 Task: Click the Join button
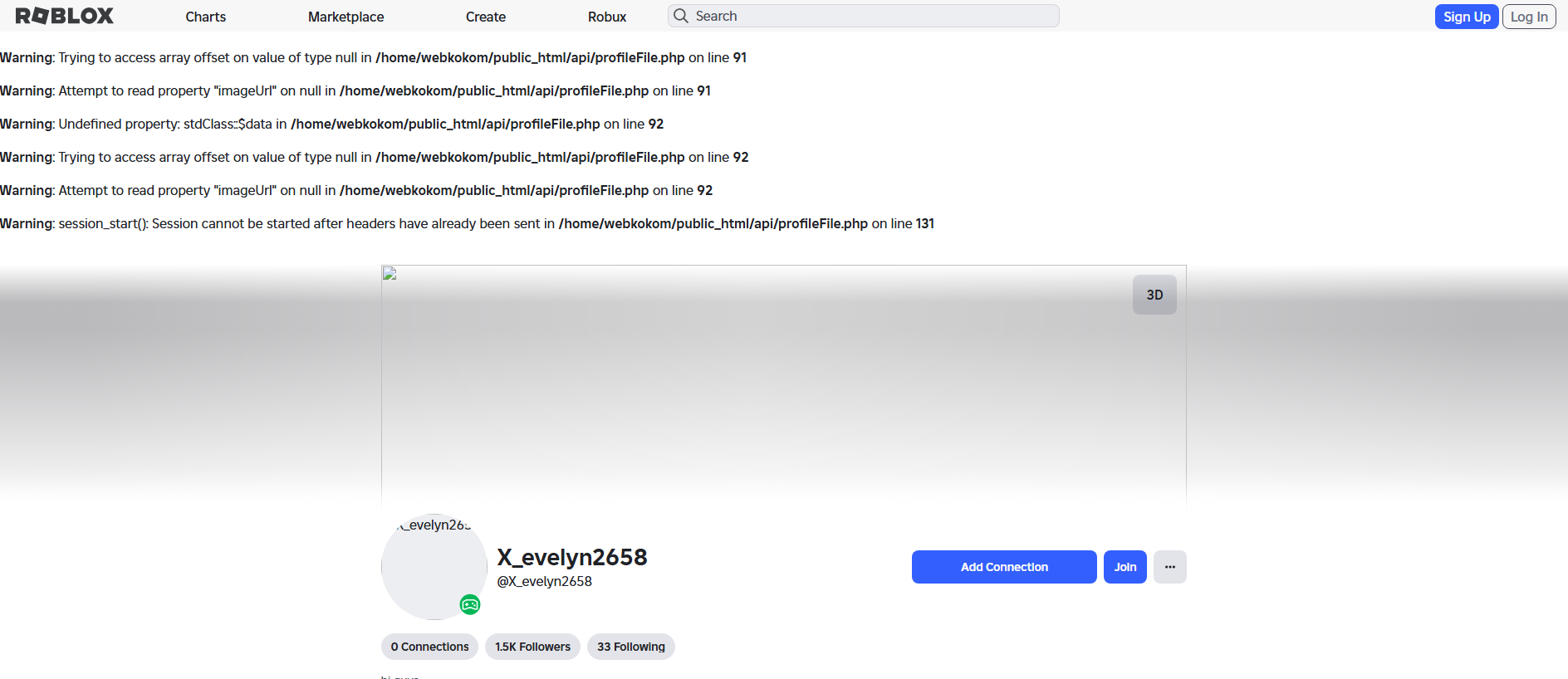coord(1125,567)
